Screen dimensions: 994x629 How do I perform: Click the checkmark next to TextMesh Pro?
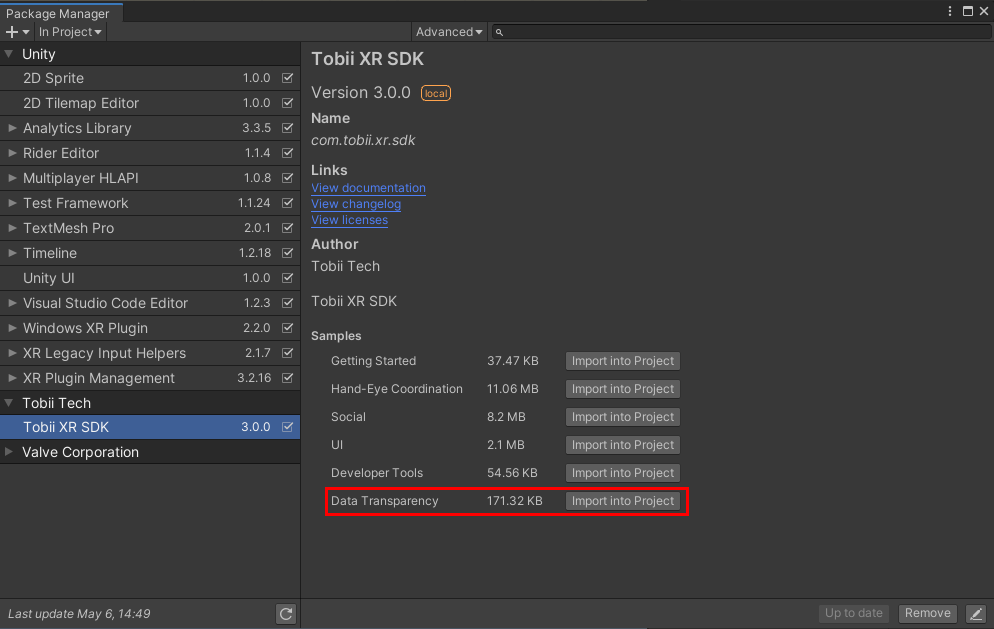tap(287, 228)
